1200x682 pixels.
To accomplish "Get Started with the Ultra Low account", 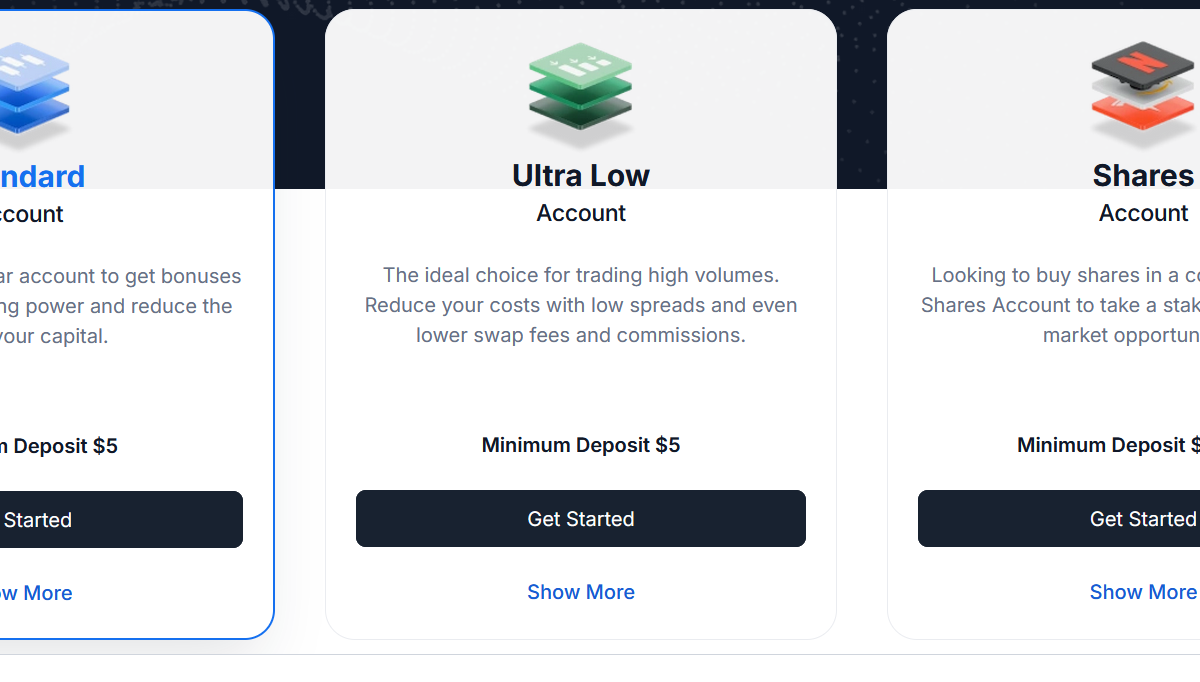I will coord(580,518).
